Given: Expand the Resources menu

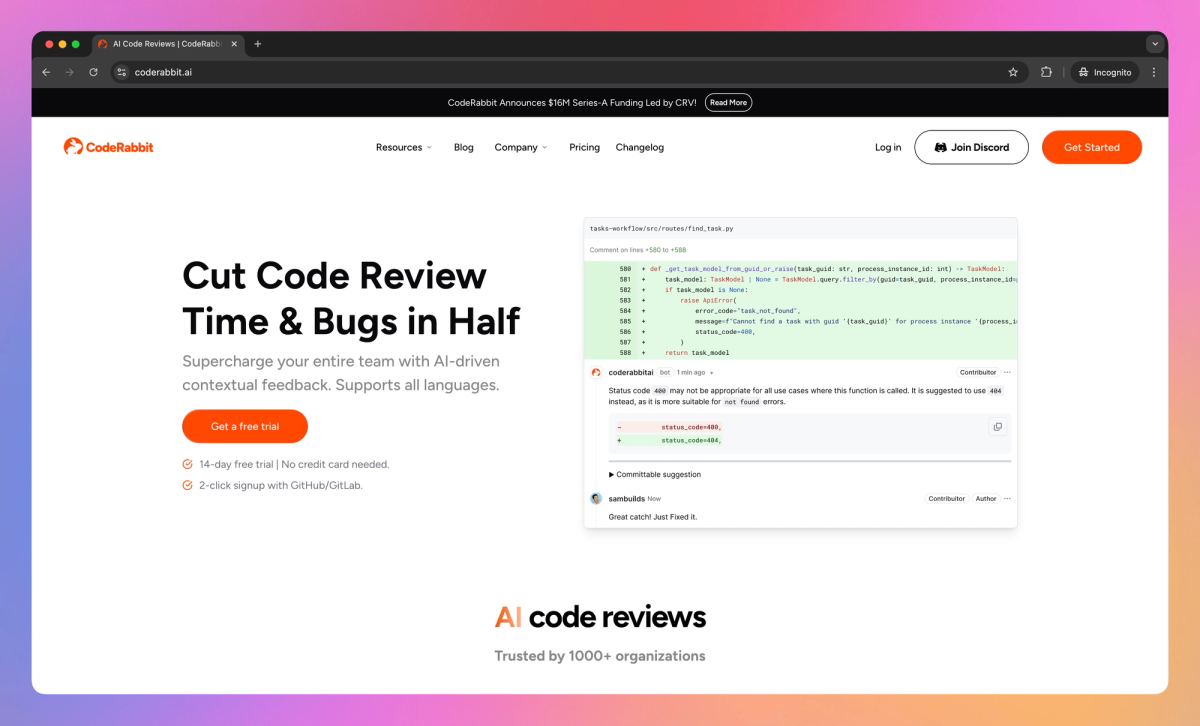Looking at the screenshot, I should pos(404,147).
